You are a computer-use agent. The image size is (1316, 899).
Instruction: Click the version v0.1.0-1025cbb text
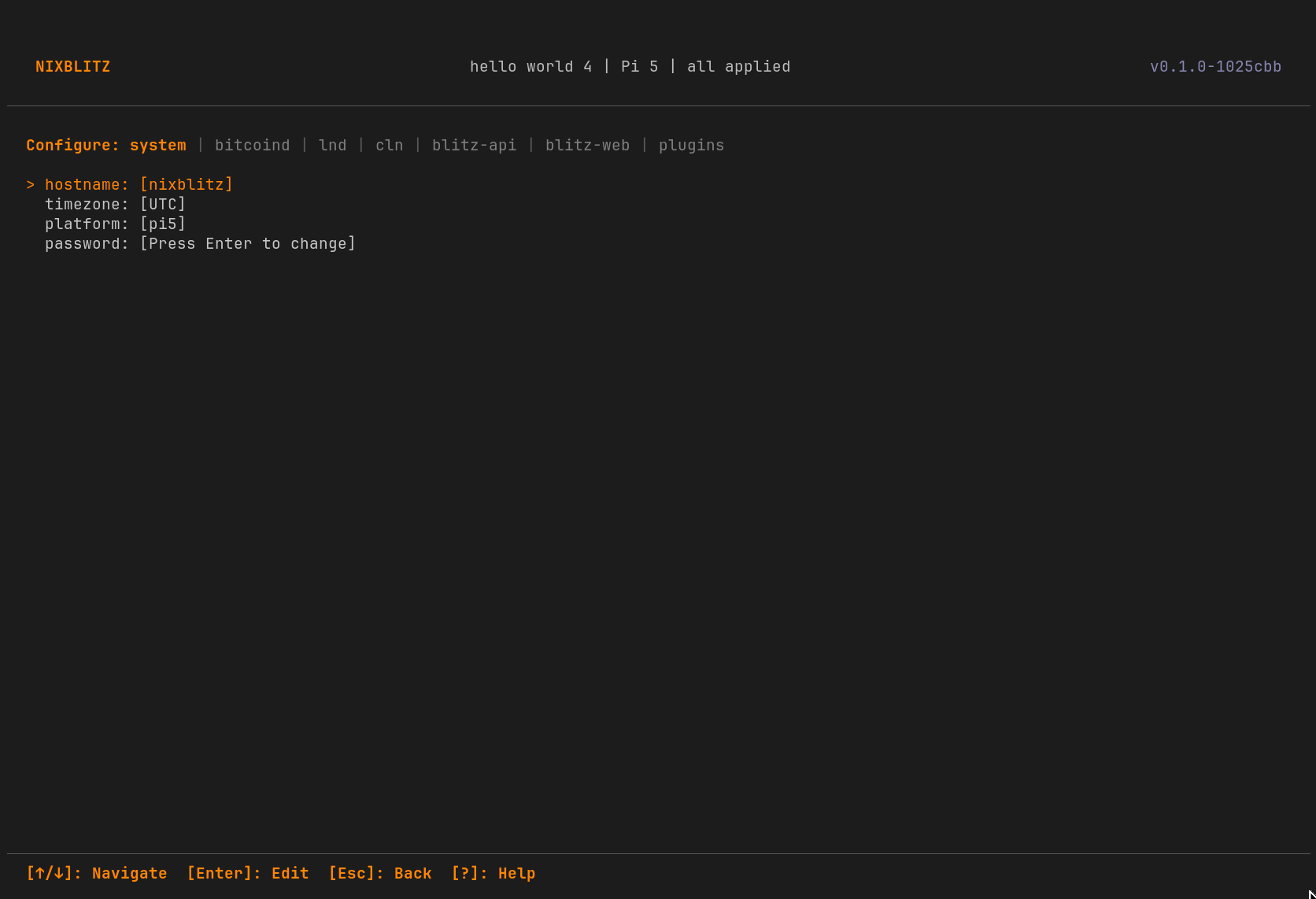pyautogui.click(x=1215, y=67)
